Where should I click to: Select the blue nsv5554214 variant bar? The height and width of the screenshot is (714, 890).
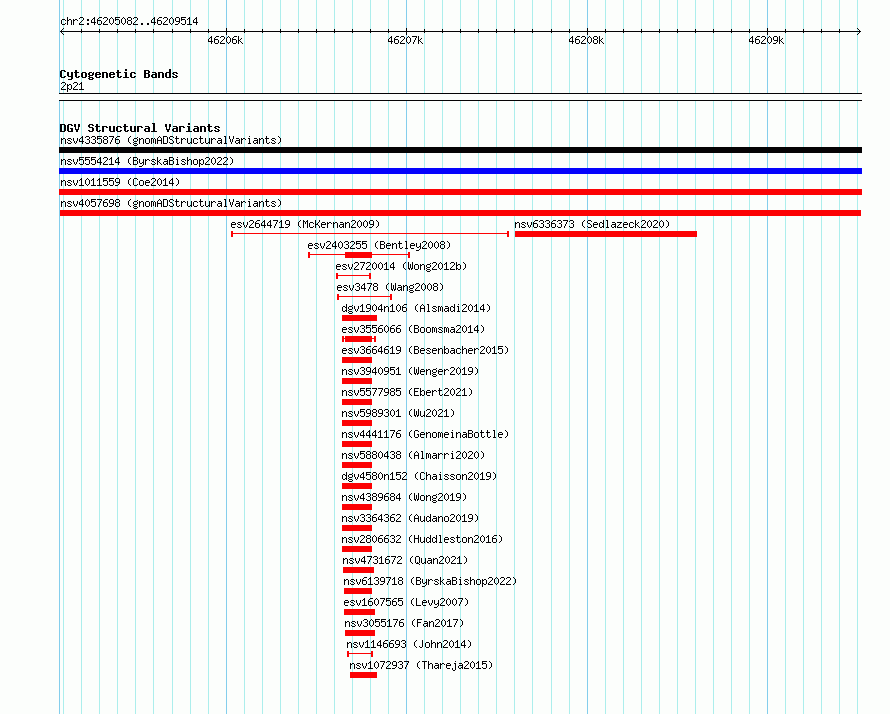click(x=460, y=171)
